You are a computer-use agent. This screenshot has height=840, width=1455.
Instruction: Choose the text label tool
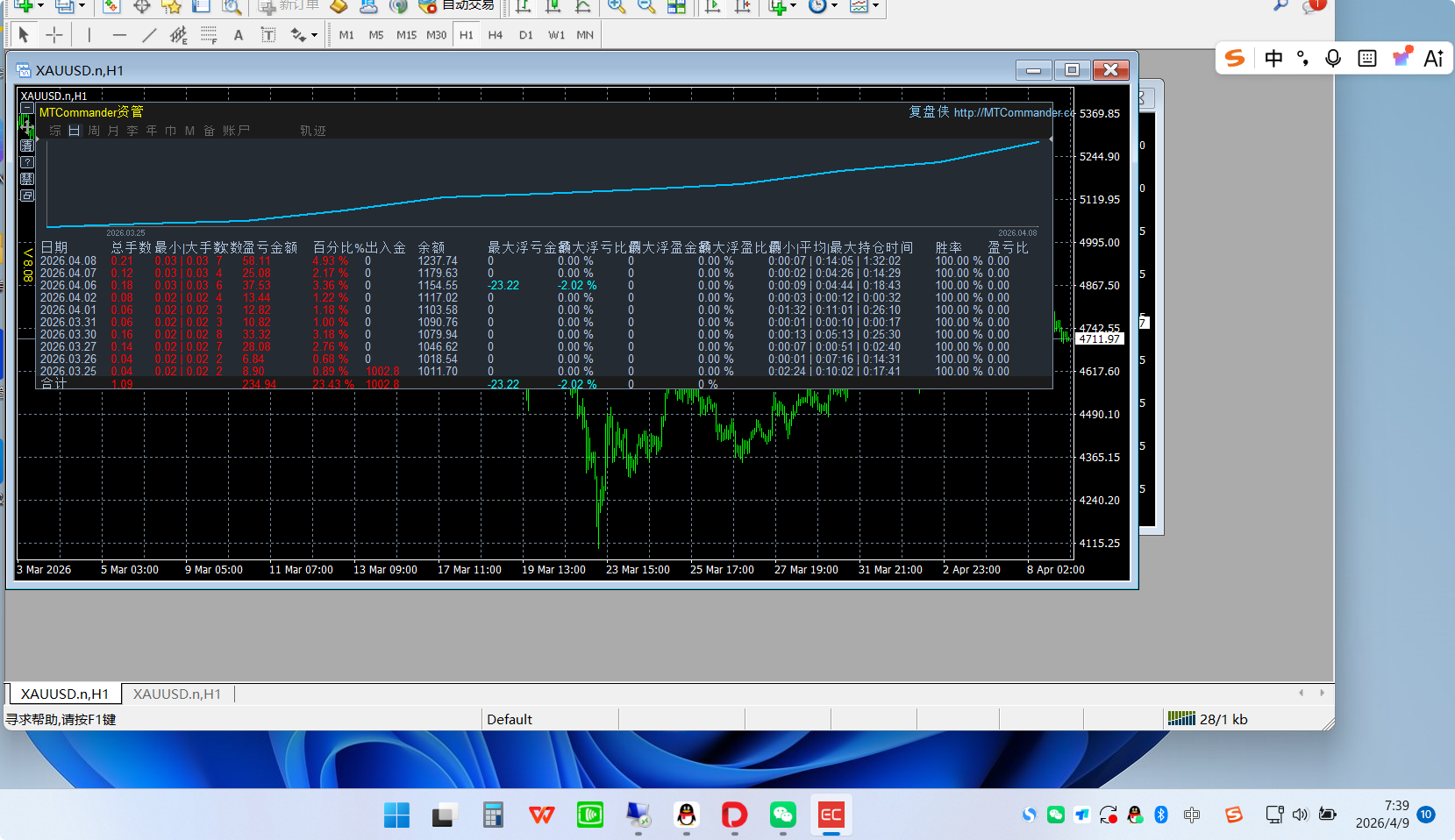(x=268, y=35)
